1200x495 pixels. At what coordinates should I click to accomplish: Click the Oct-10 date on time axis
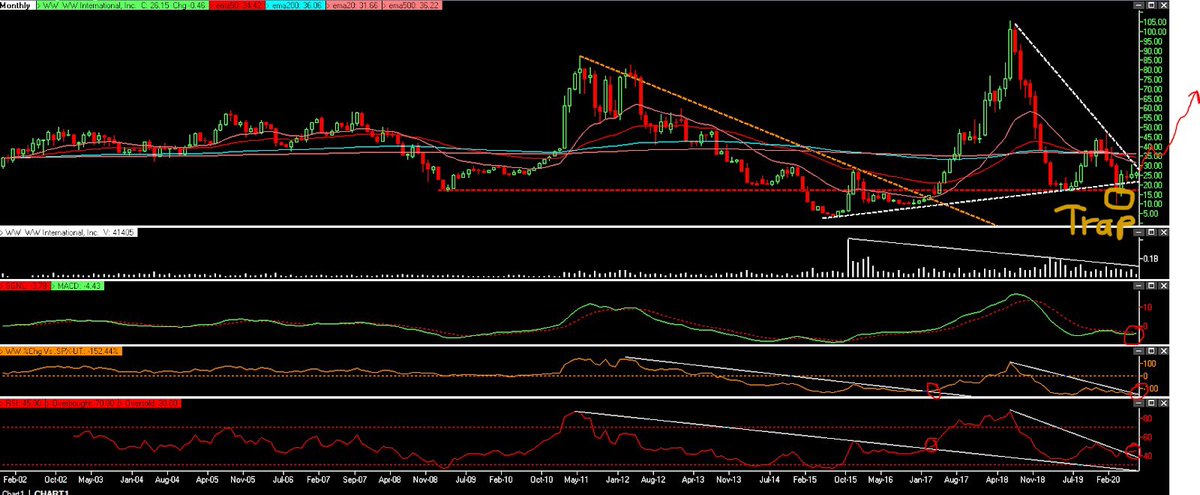click(542, 481)
